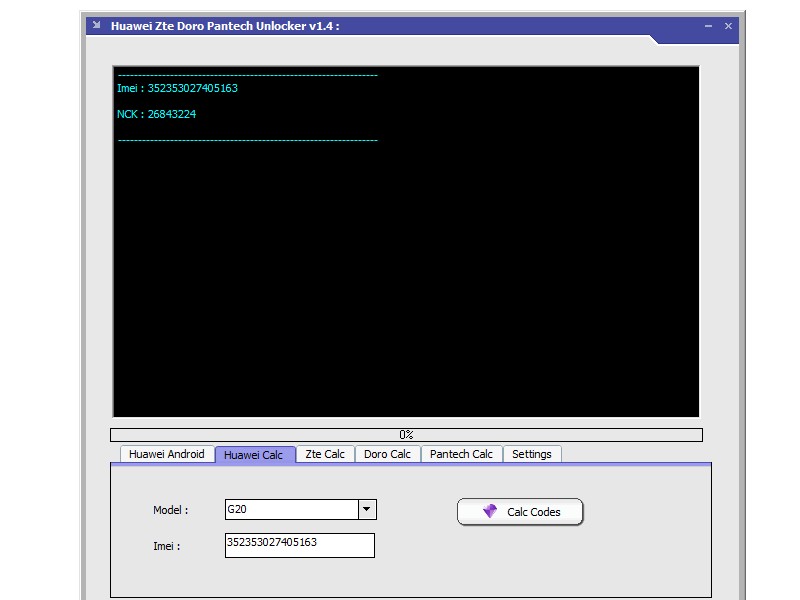This screenshot has height=600, width=800.
Task: Click the NCK : 26843224 output line
Action: point(157,114)
